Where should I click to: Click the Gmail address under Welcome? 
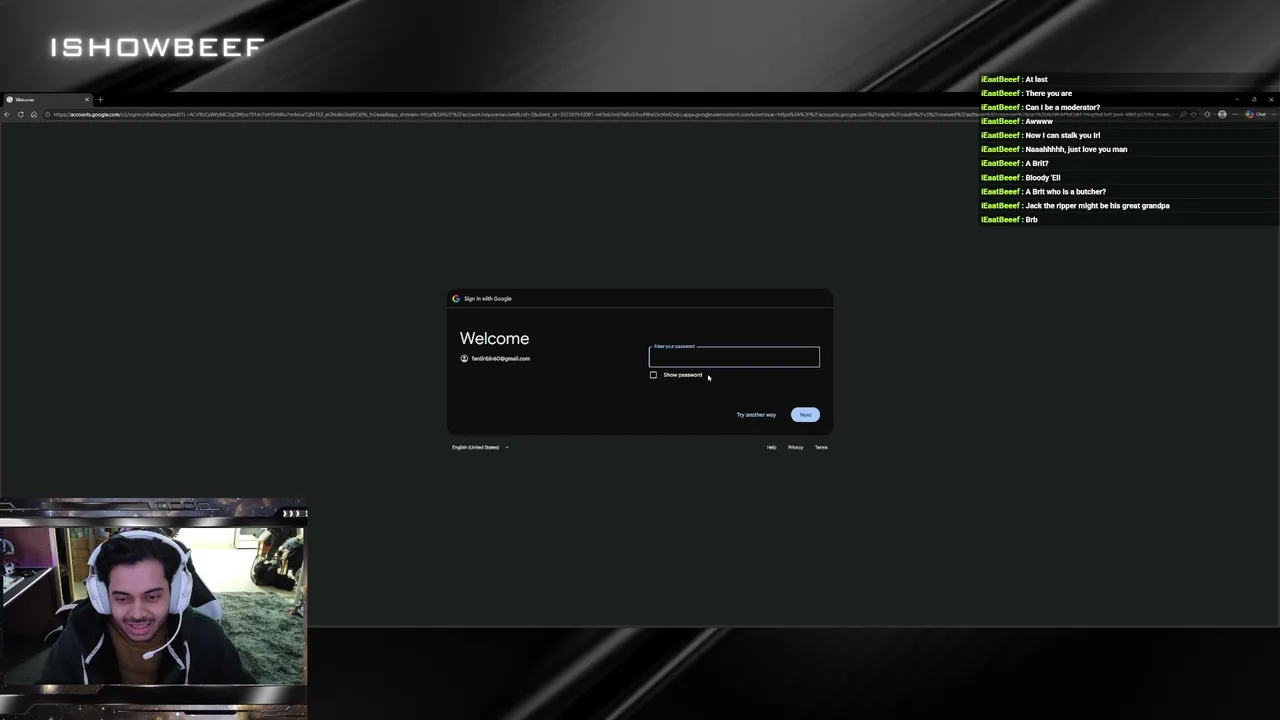tap(501, 358)
